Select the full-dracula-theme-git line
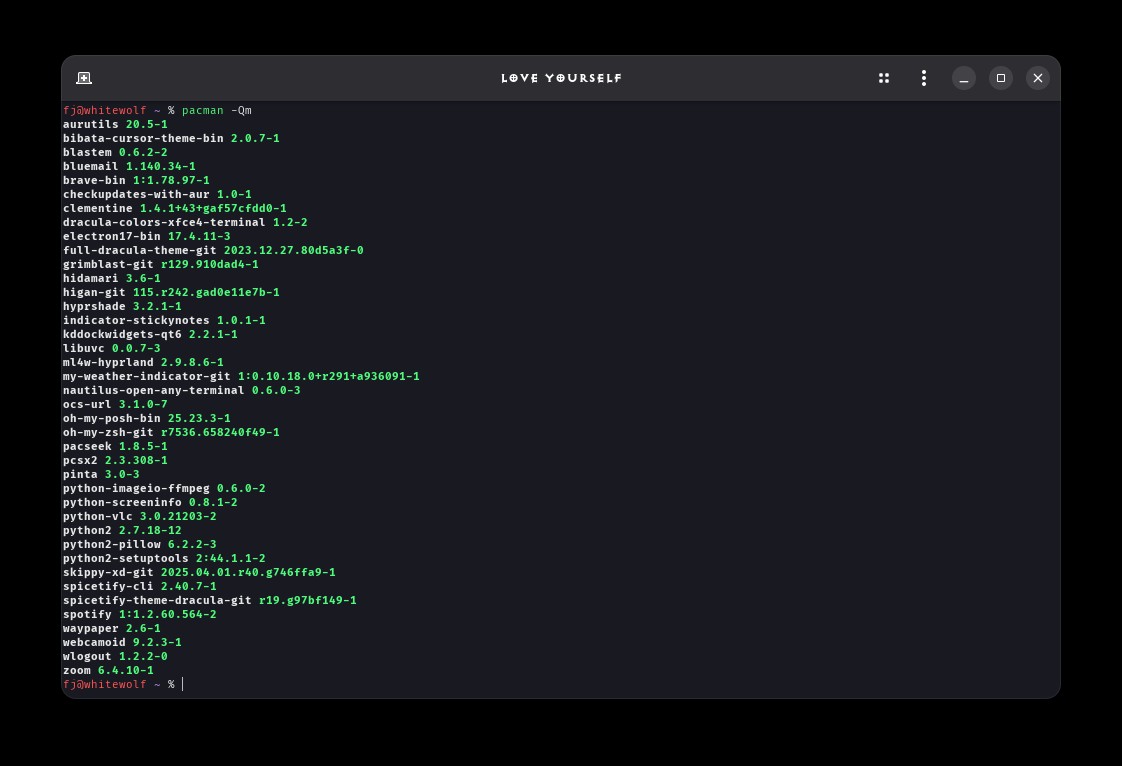 pyautogui.click(x=213, y=251)
